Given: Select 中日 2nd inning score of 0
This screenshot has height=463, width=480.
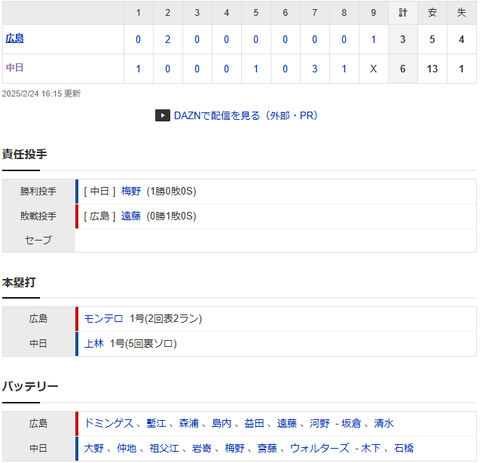Looking at the screenshot, I should click(168, 69).
